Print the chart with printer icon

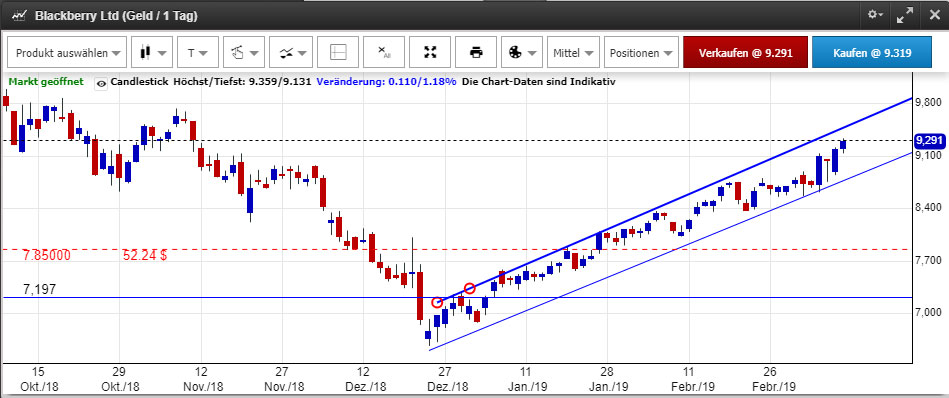click(x=476, y=53)
